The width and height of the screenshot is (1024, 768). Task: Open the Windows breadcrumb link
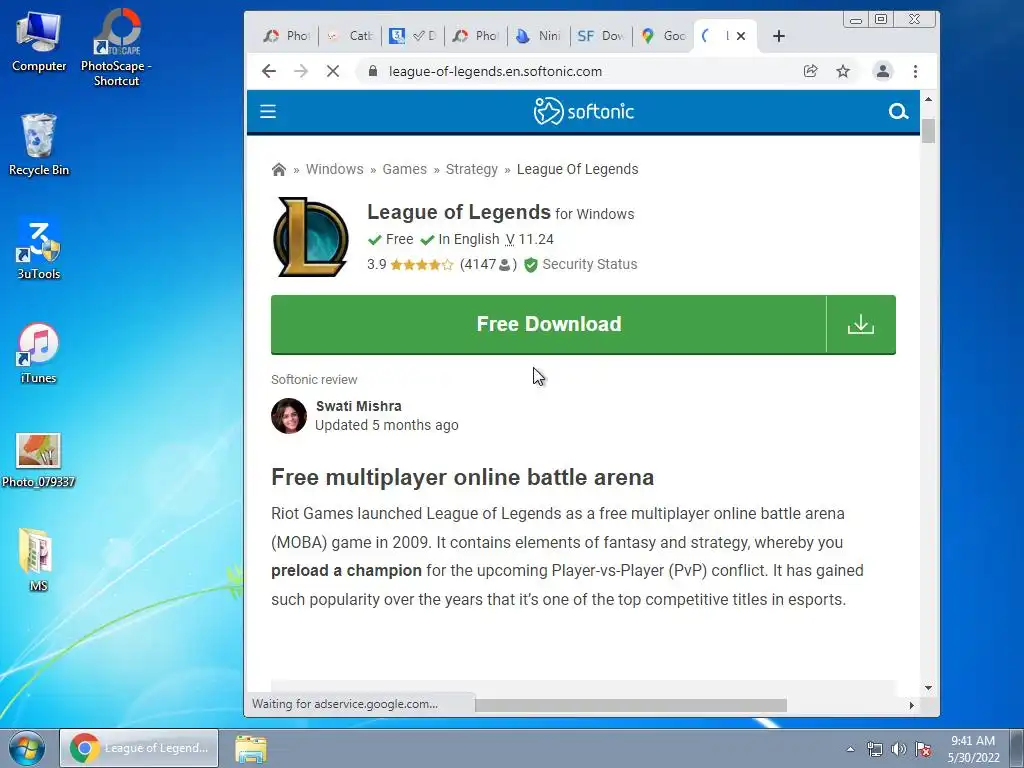(334, 170)
